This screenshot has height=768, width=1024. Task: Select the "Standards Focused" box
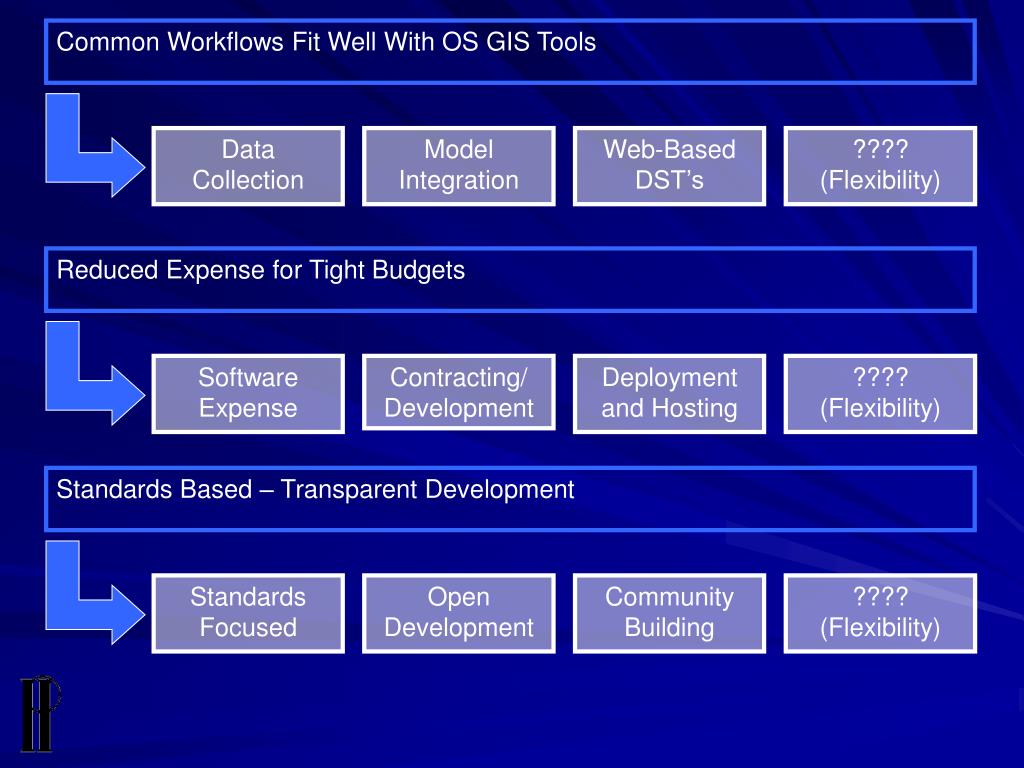point(248,613)
